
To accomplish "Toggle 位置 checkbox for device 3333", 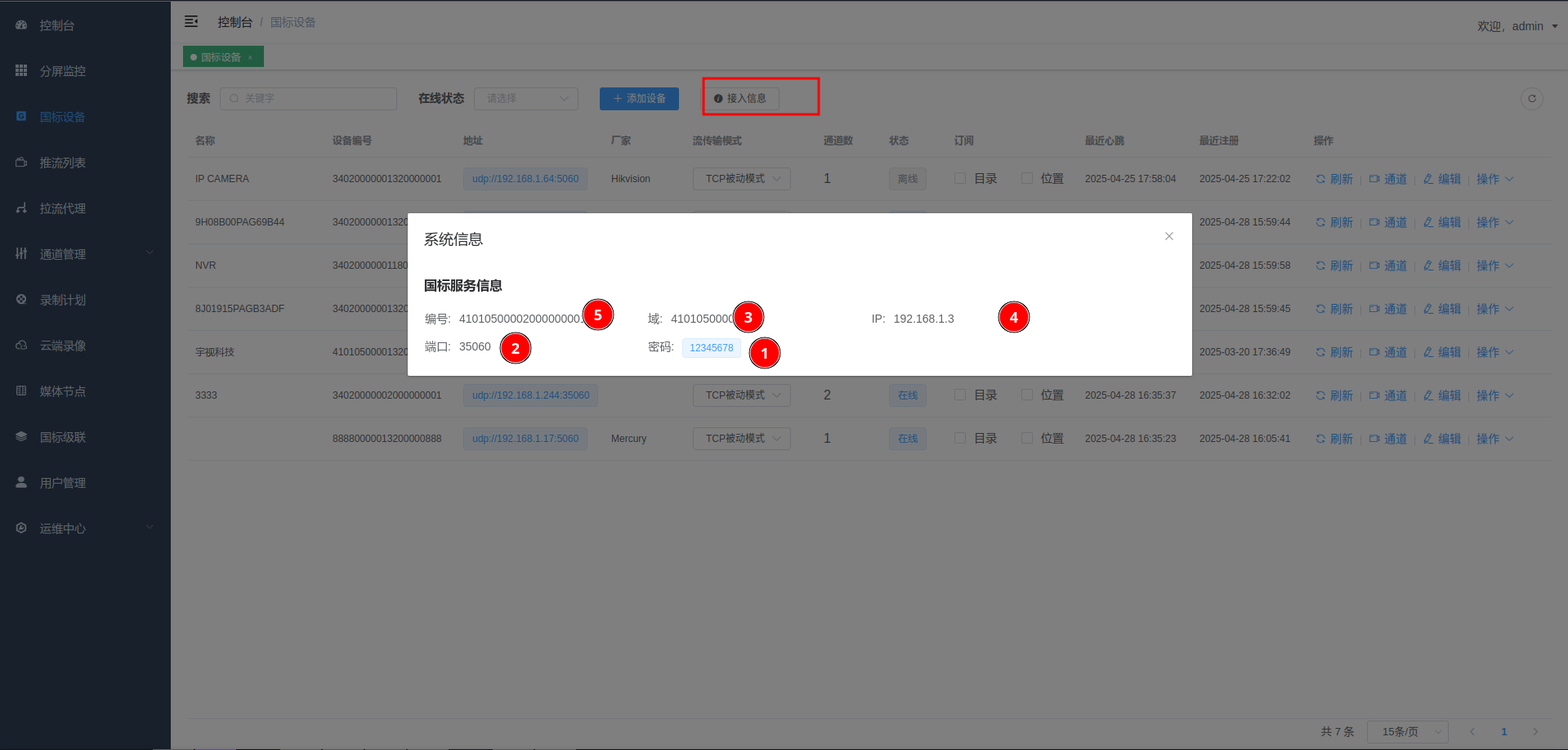I will [x=1027, y=395].
